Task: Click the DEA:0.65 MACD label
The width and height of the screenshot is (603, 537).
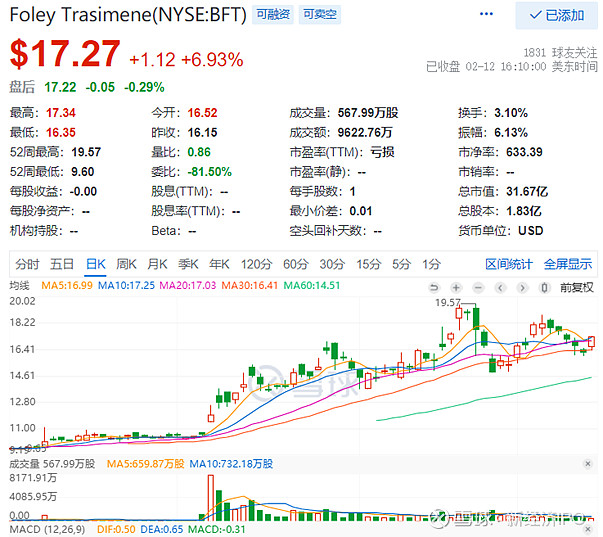Action: point(162,530)
